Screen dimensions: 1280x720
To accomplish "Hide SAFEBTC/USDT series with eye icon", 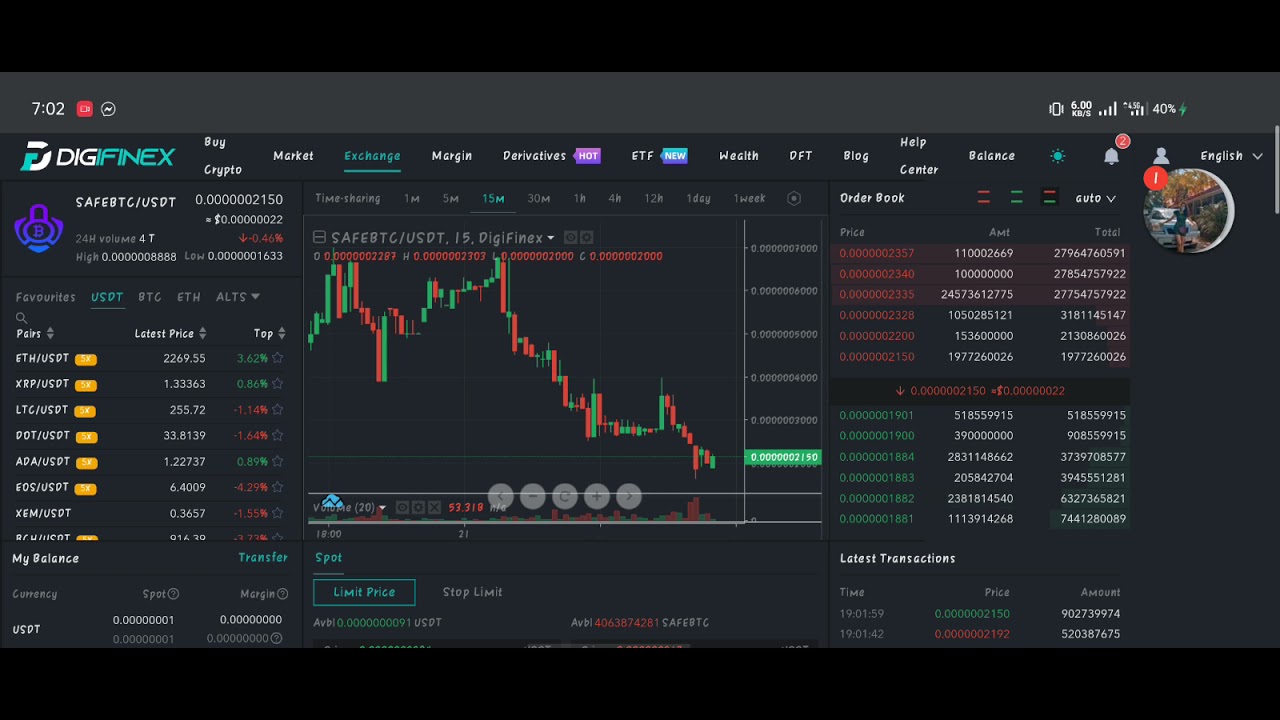I will 570,237.
